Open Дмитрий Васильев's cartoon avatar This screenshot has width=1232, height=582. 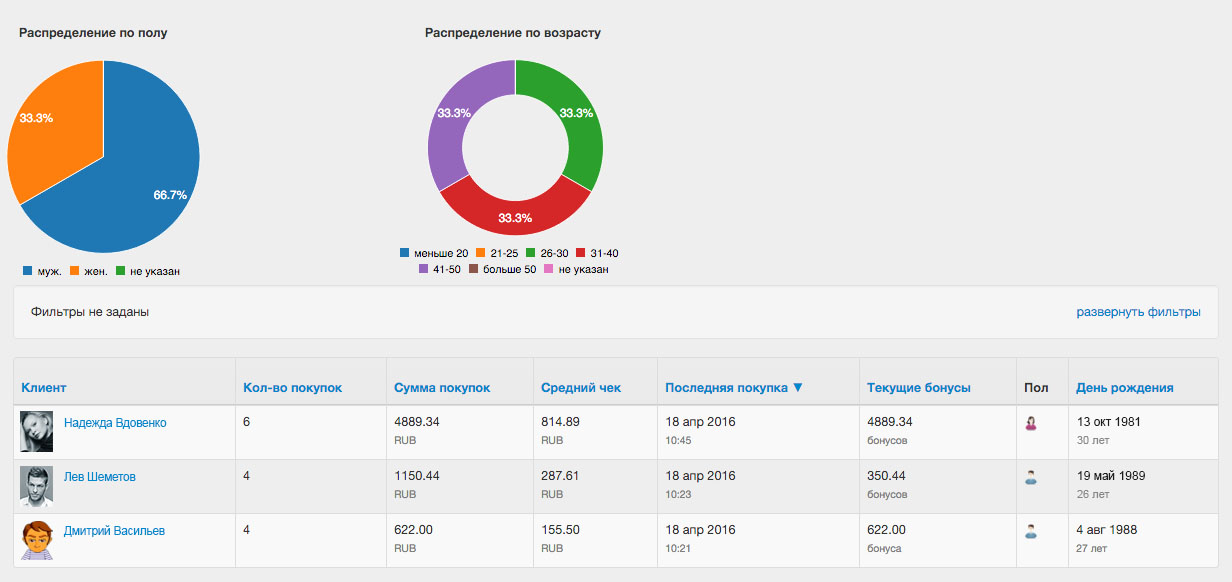pyautogui.click(x=37, y=540)
